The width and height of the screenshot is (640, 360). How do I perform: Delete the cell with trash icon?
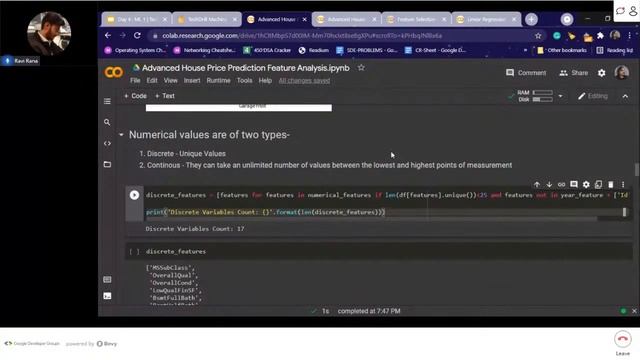[x=611, y=184]
